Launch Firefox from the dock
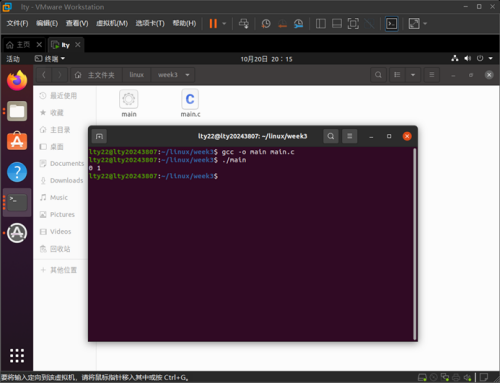This screenshot has width=500, height=383. 17,80
